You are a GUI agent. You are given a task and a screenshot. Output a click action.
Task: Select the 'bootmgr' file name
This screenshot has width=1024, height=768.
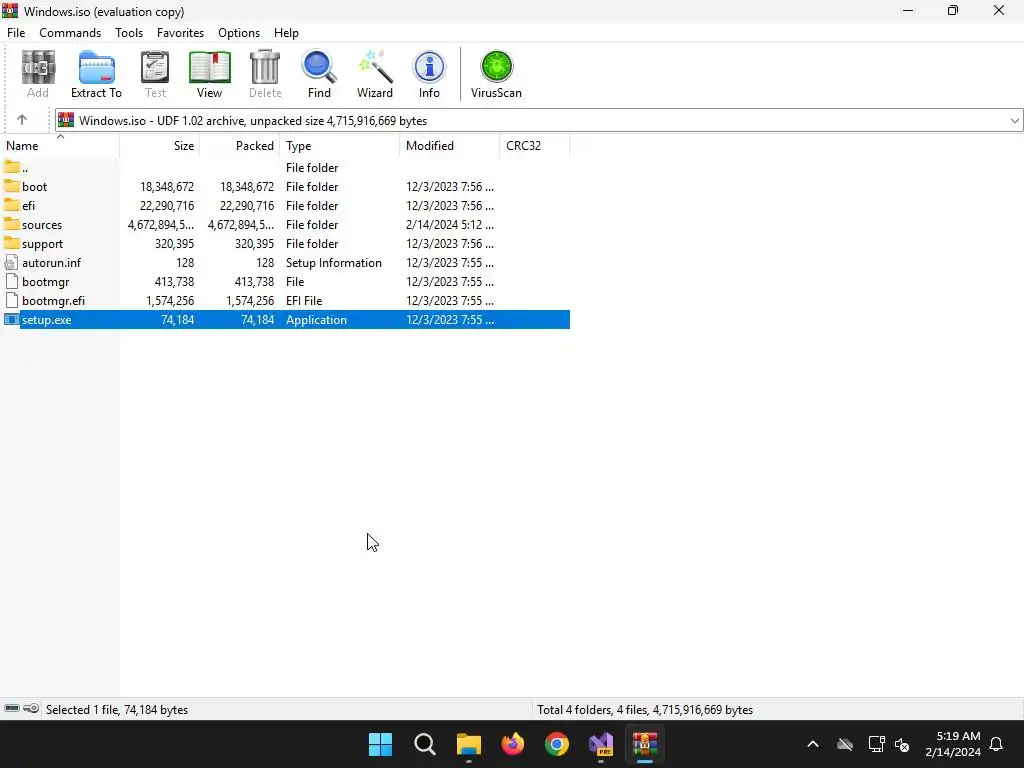coord(46,281)
